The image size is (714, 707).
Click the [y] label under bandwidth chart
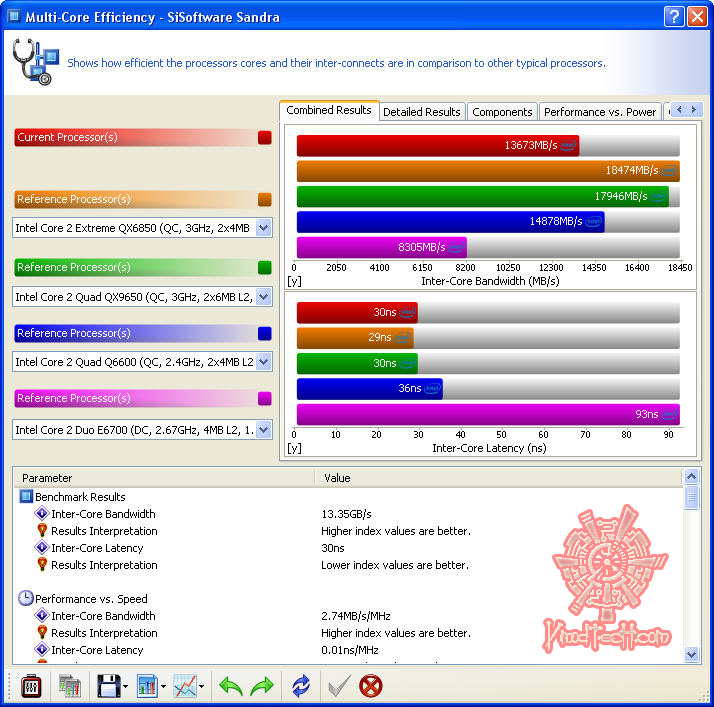(x=294, y=281)
